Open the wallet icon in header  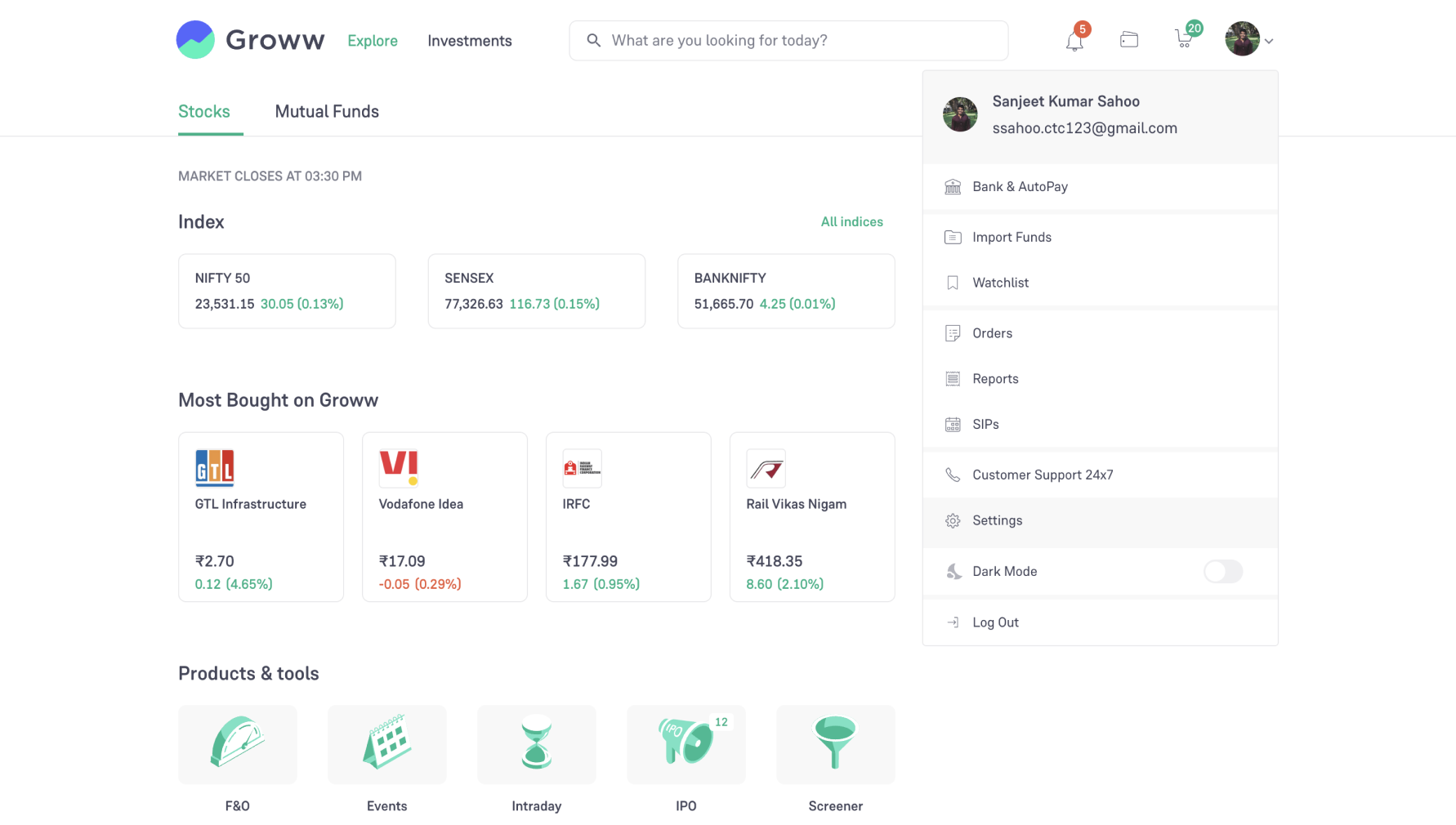coord(1129,39)
